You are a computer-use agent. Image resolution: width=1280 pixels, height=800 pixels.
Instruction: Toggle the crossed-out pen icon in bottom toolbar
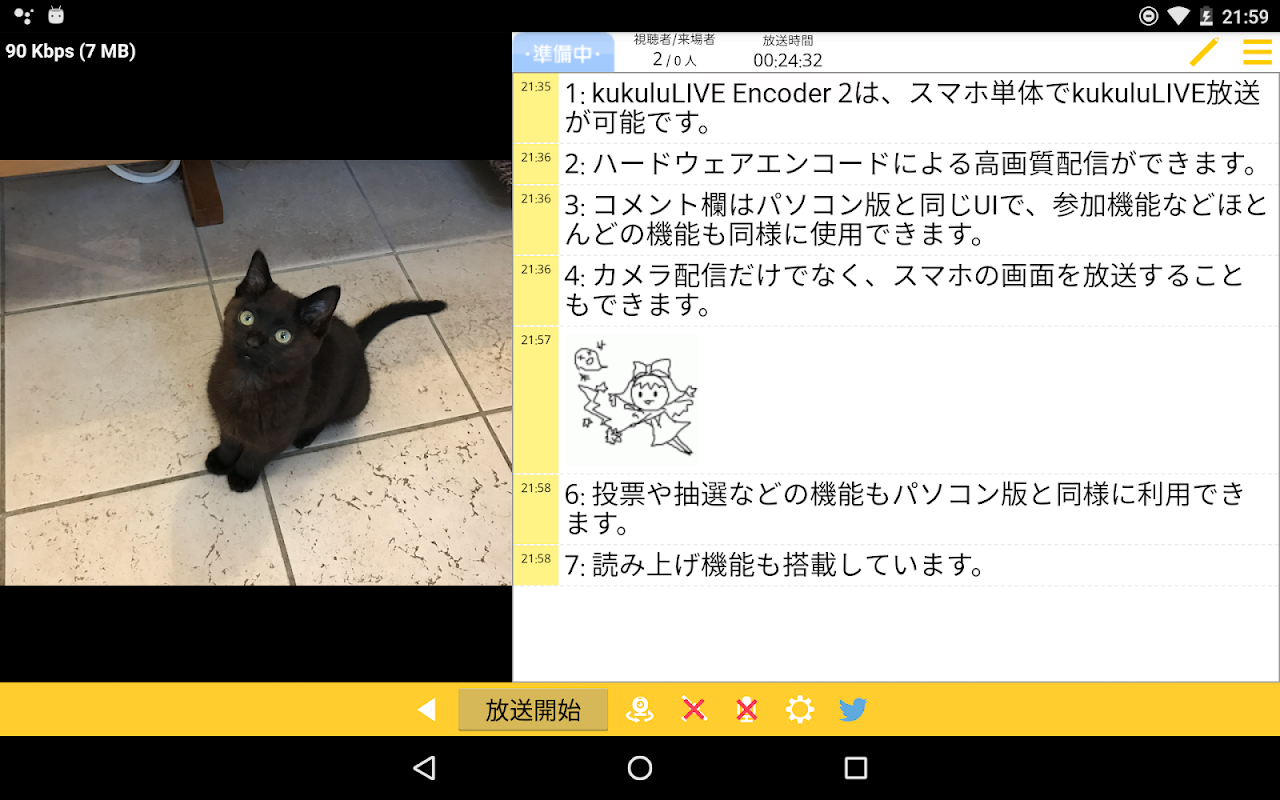[x=693, y=710]
